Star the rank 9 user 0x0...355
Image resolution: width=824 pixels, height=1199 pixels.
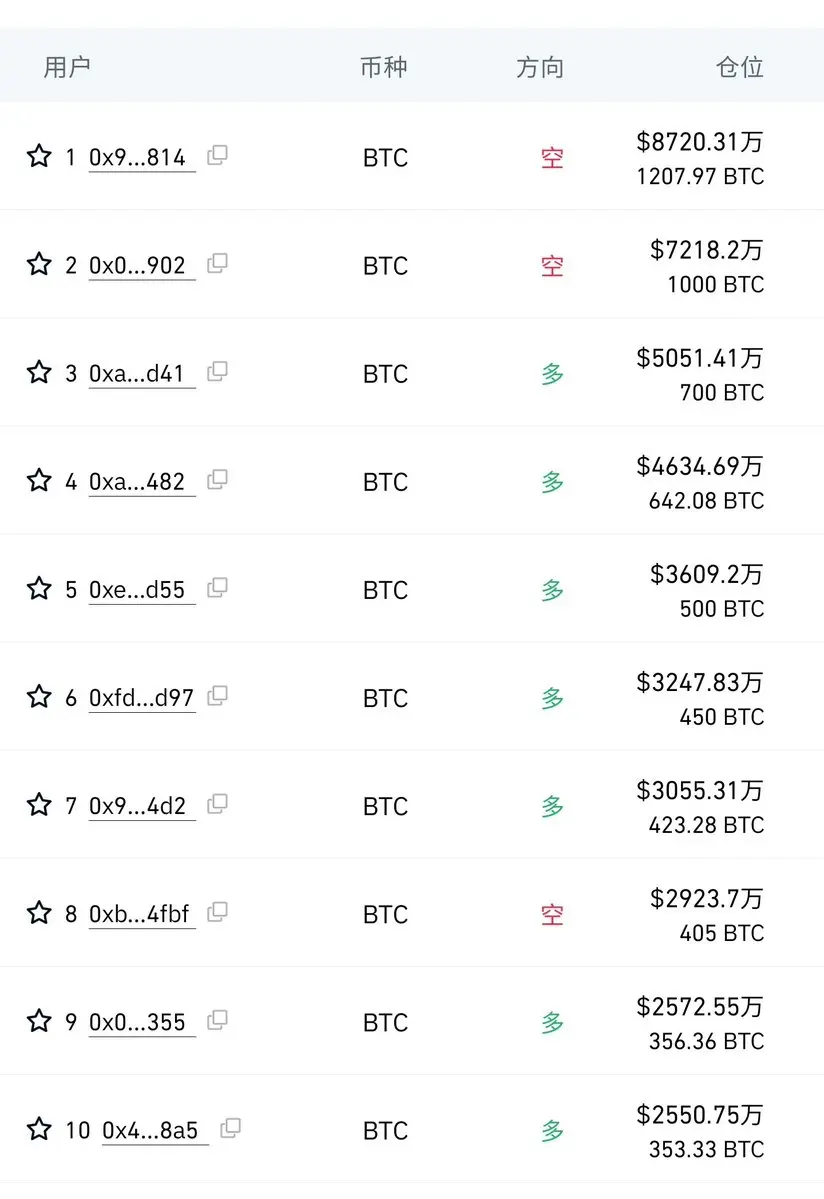[x=39, y=1021]
